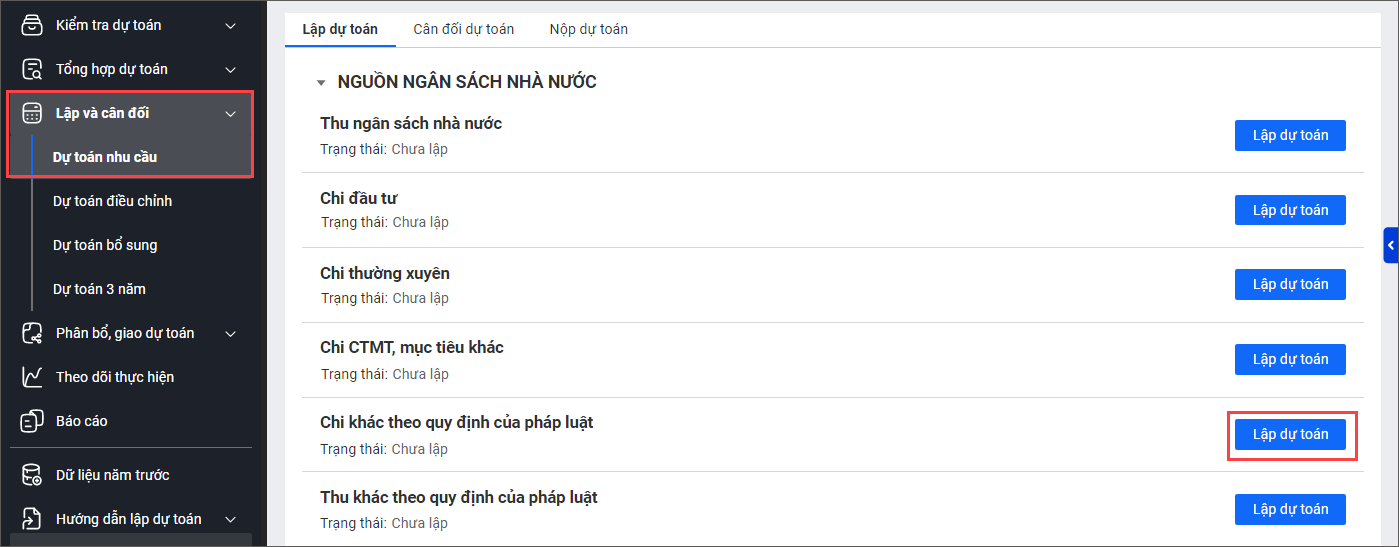Switch to the Cân đối dự toán tab
Screen dimensions: 1399x547
[x=463, y=29]
